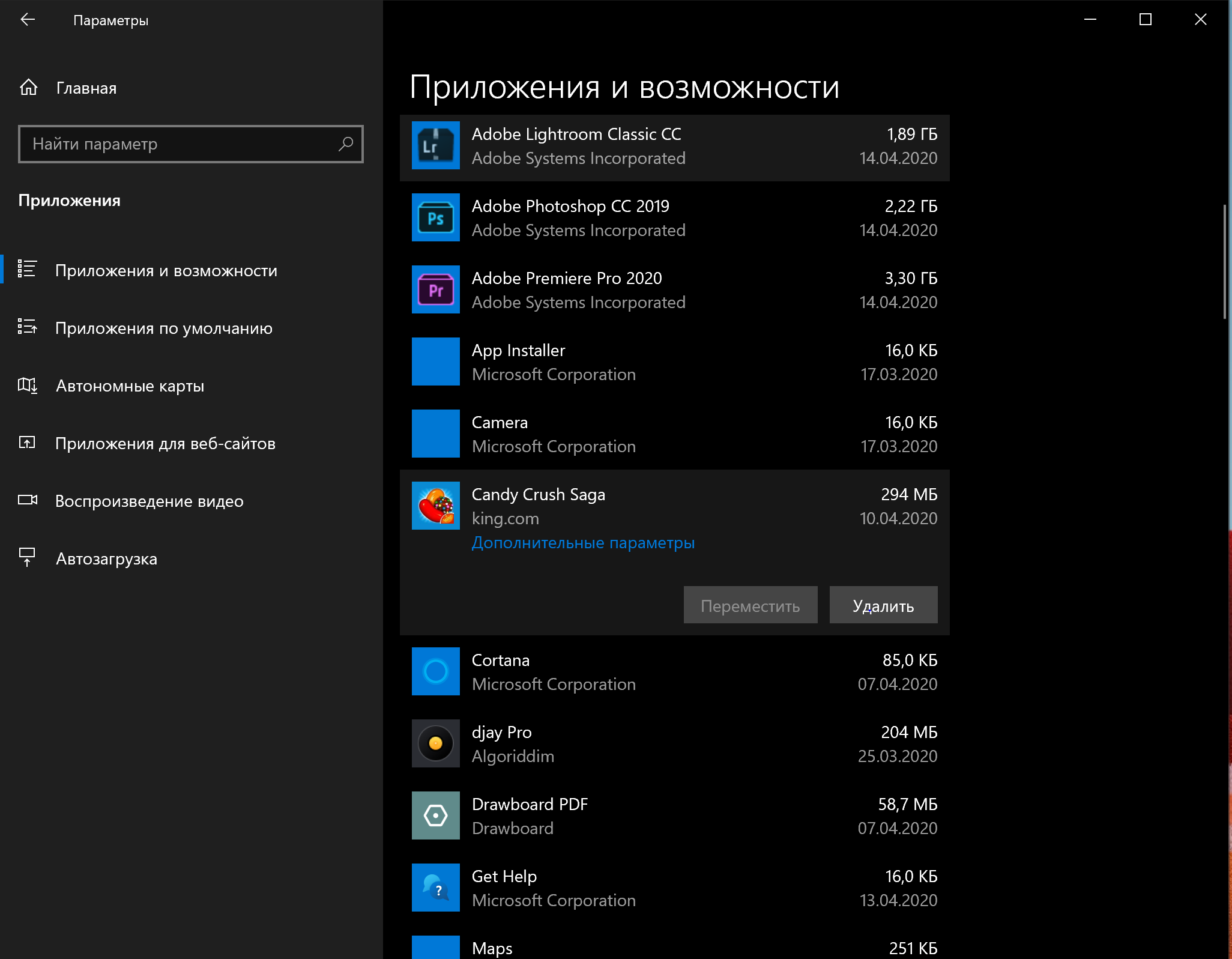Select the Adobe Photoshop CC 2019 icon
The height and width of the screenshot is (959, 1232).
coord(435,217)
